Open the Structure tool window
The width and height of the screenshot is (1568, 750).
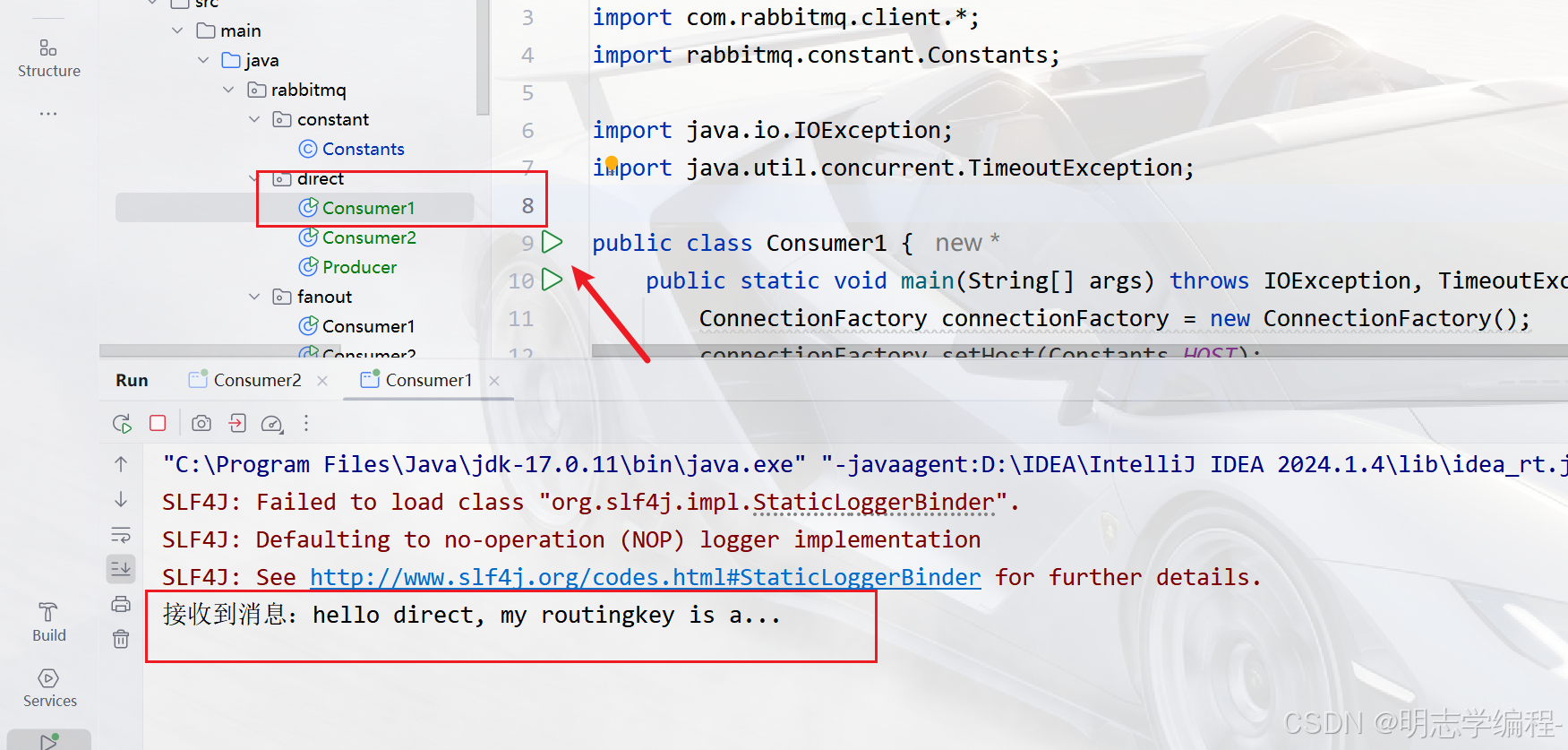pyautogui.click(x=48, y=57)
